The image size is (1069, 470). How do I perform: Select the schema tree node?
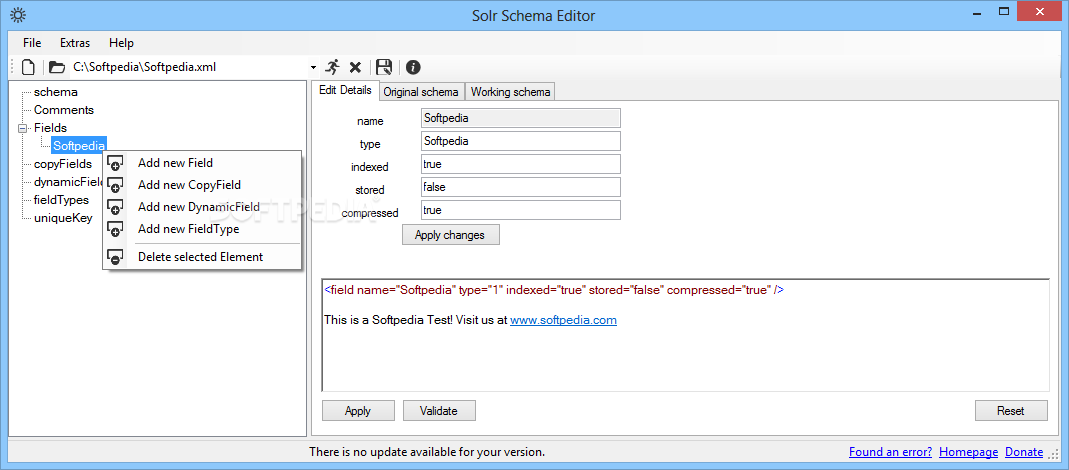coord(56,92)
